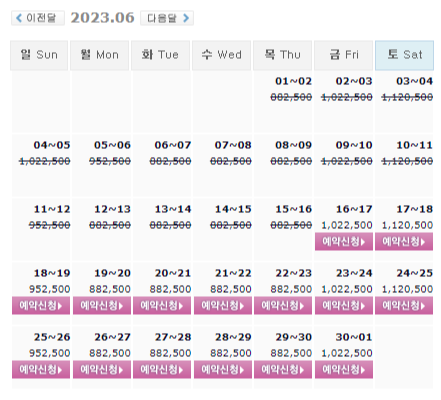This screenshot has height=400, width=441.
Task: Click the 03~04 date label
Action: pyautogui.click(x=414, y=81)
